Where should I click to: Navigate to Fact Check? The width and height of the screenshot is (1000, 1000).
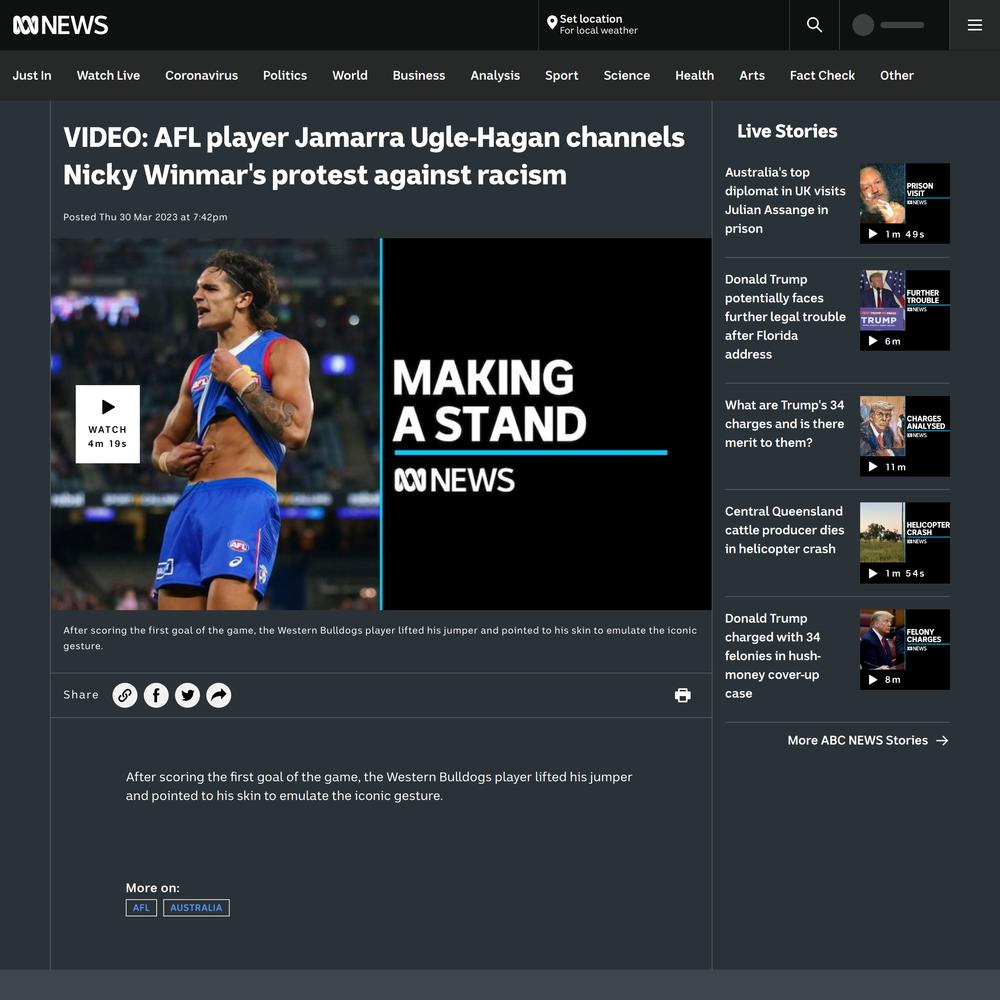822,75
